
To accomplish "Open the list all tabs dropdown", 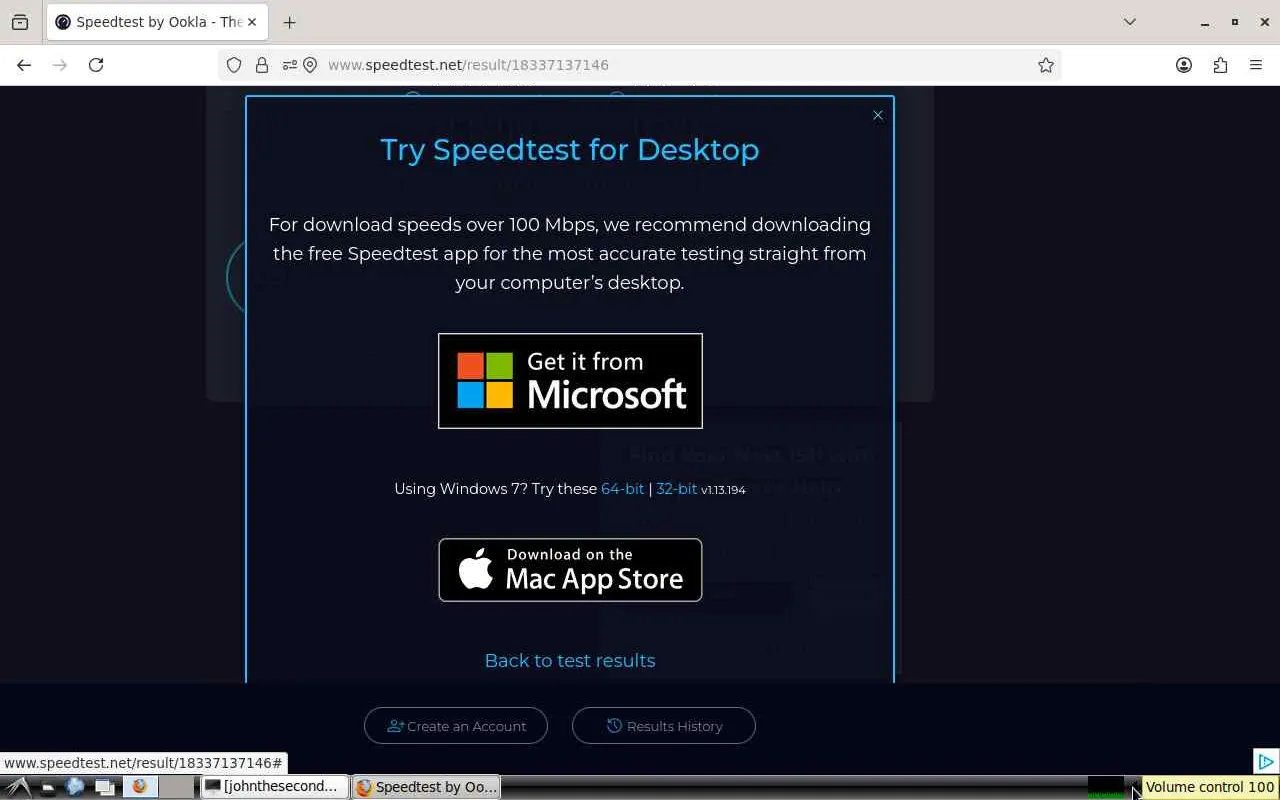I will click(x=1130, y=22).
